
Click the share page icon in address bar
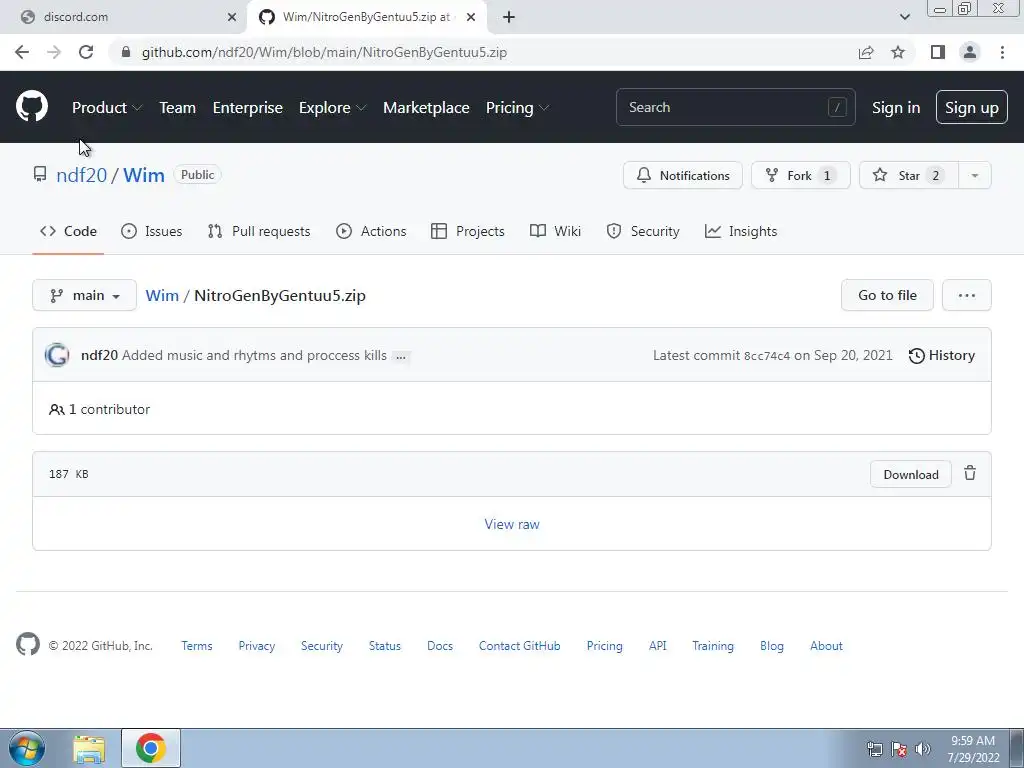pyautogui.click(x=866, y=52)
